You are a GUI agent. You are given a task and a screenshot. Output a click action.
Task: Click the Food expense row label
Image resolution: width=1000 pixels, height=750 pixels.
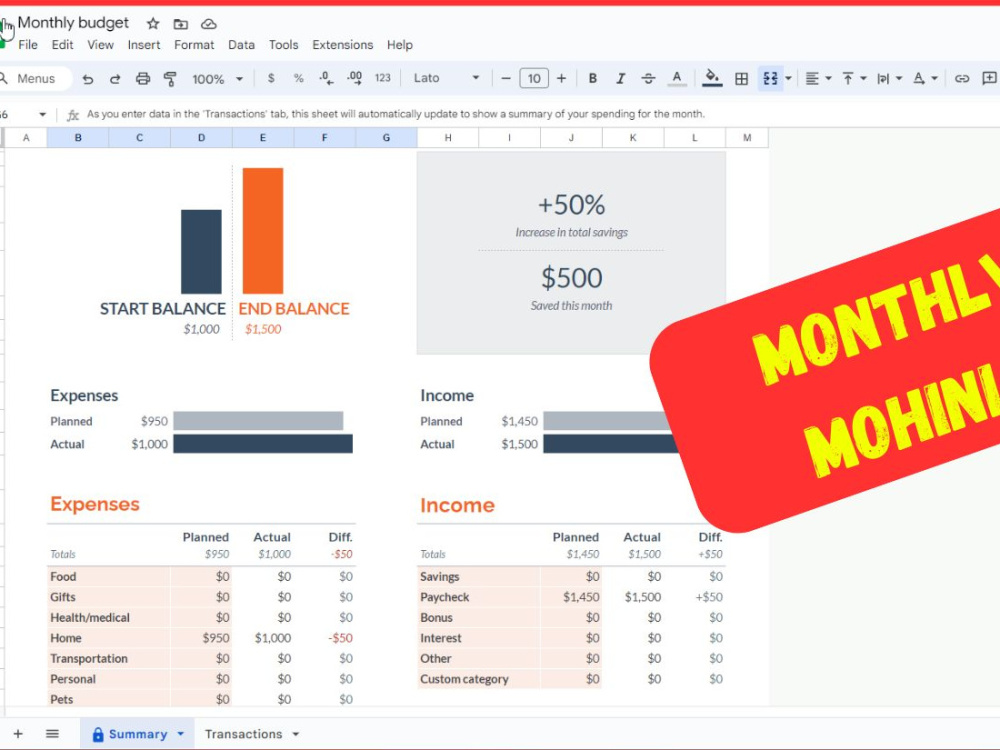tap(63, 577)
